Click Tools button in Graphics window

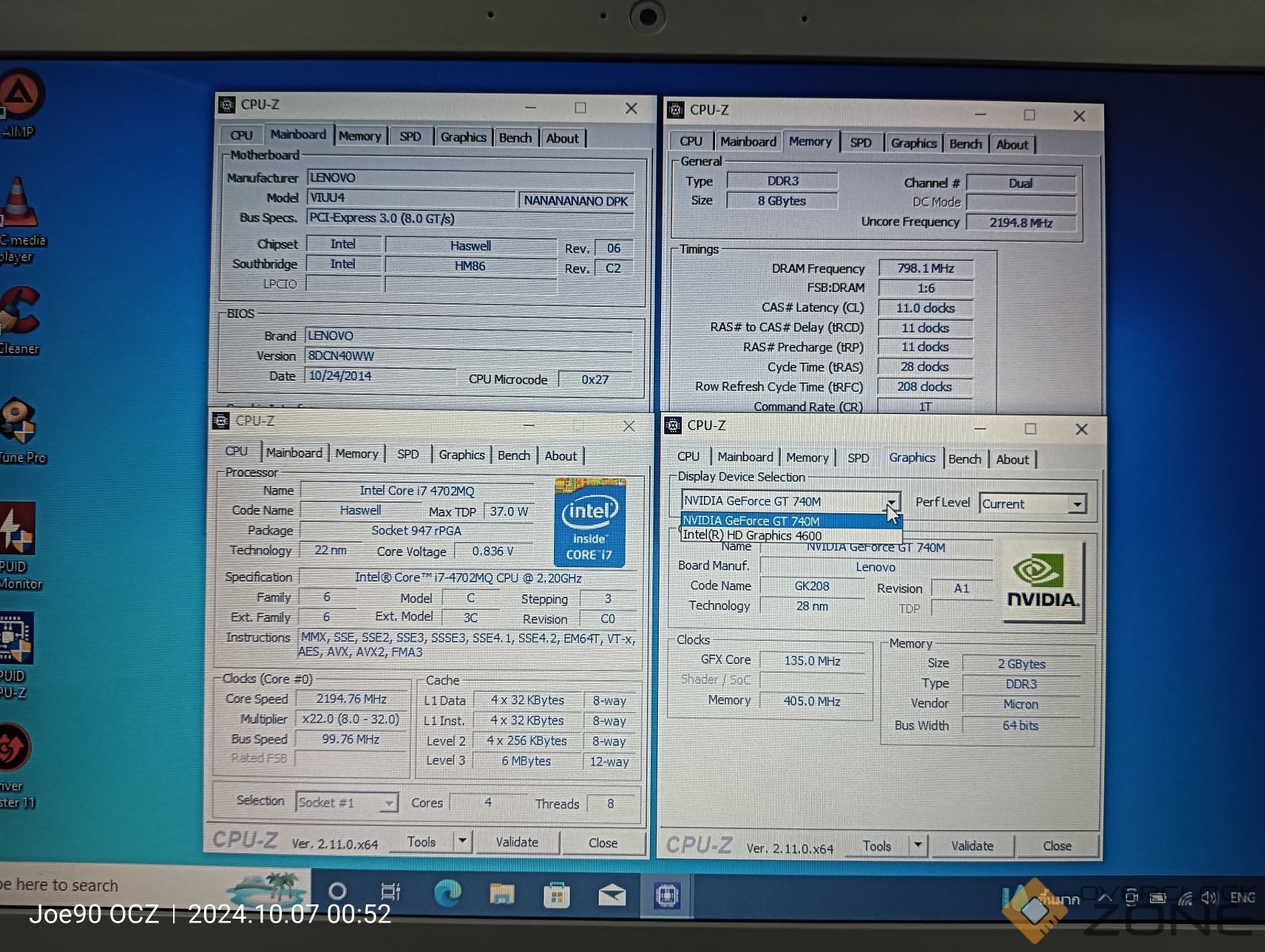pyautogui.click(x=877, y=846)
